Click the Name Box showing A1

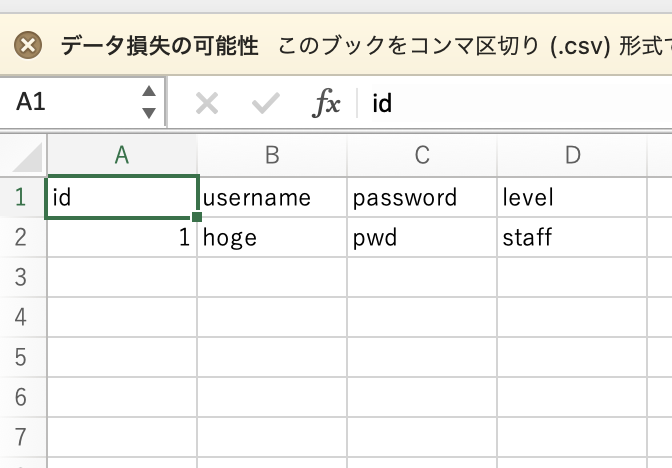(x=82, y=102)
